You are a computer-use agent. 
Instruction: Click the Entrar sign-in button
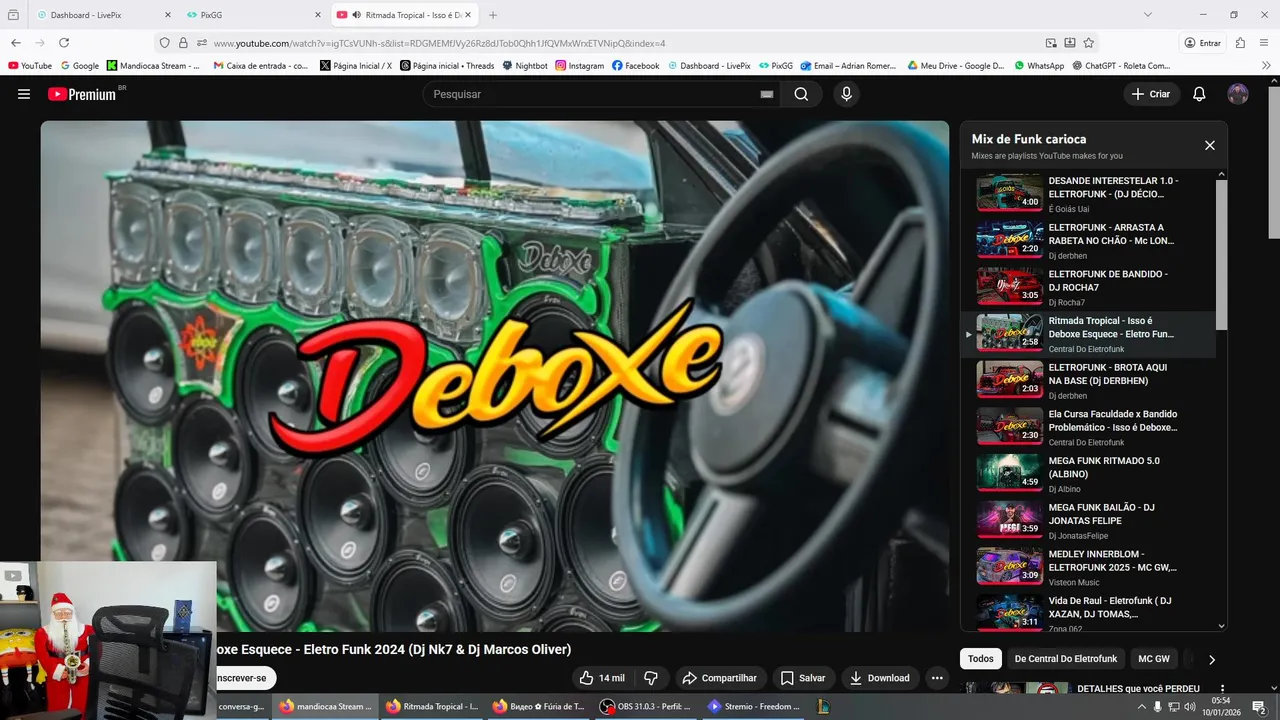1203,43
